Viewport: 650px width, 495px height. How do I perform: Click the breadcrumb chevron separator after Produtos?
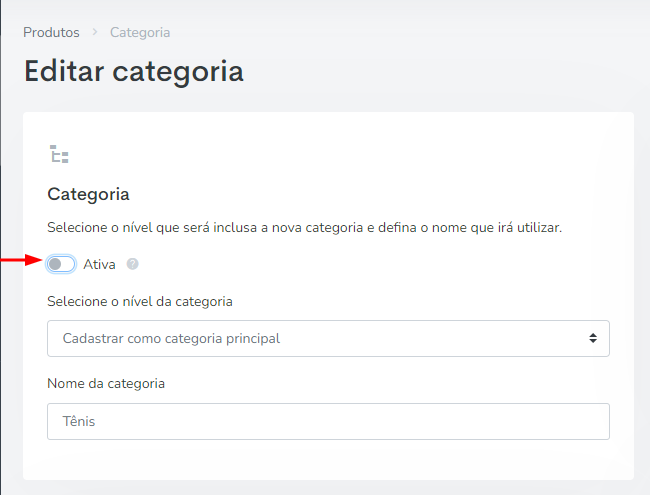[95, 32]
